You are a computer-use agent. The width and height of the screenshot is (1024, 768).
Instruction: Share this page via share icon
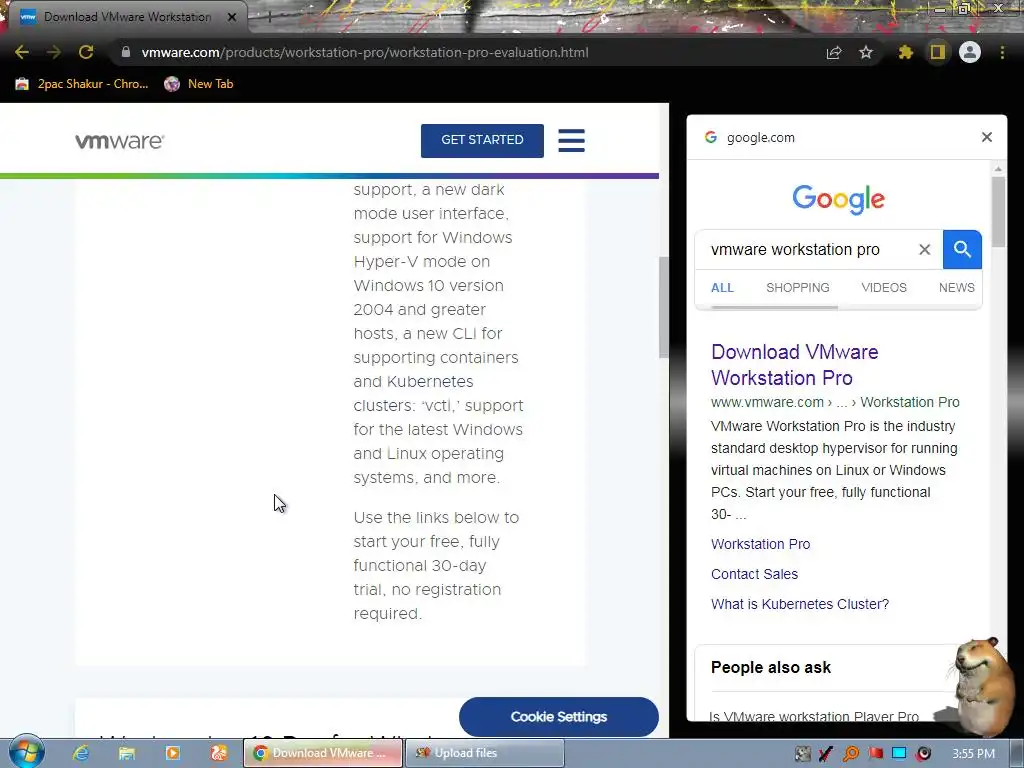point(834,52)
